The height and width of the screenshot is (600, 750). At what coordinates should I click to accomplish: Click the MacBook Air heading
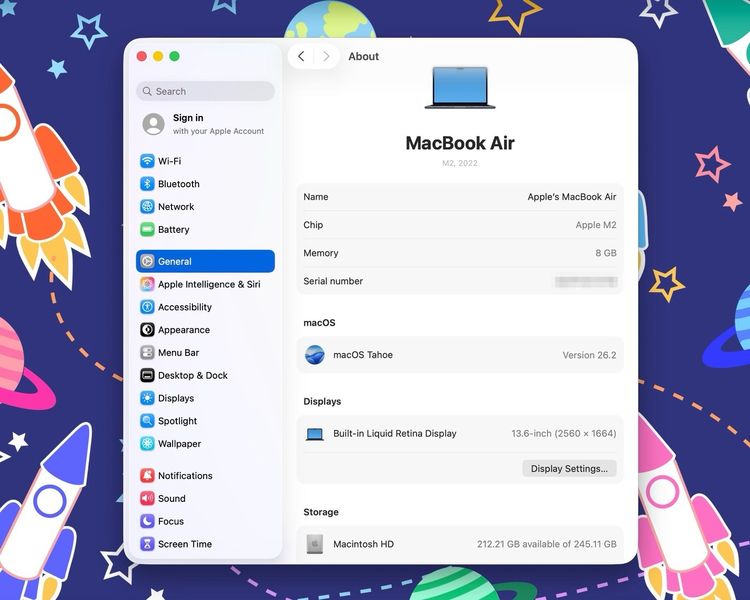coord(460,143)
